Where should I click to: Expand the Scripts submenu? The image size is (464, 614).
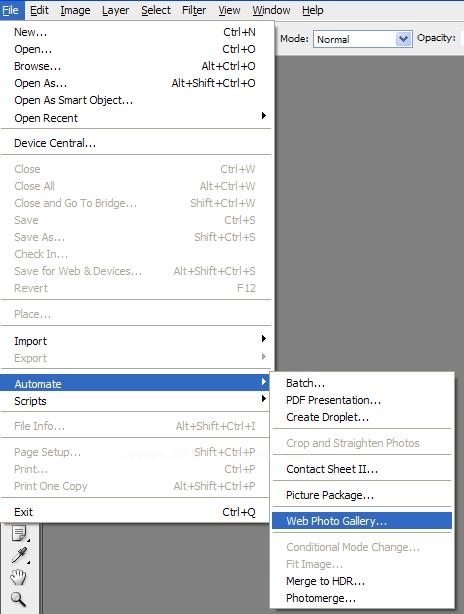point(135,401)
